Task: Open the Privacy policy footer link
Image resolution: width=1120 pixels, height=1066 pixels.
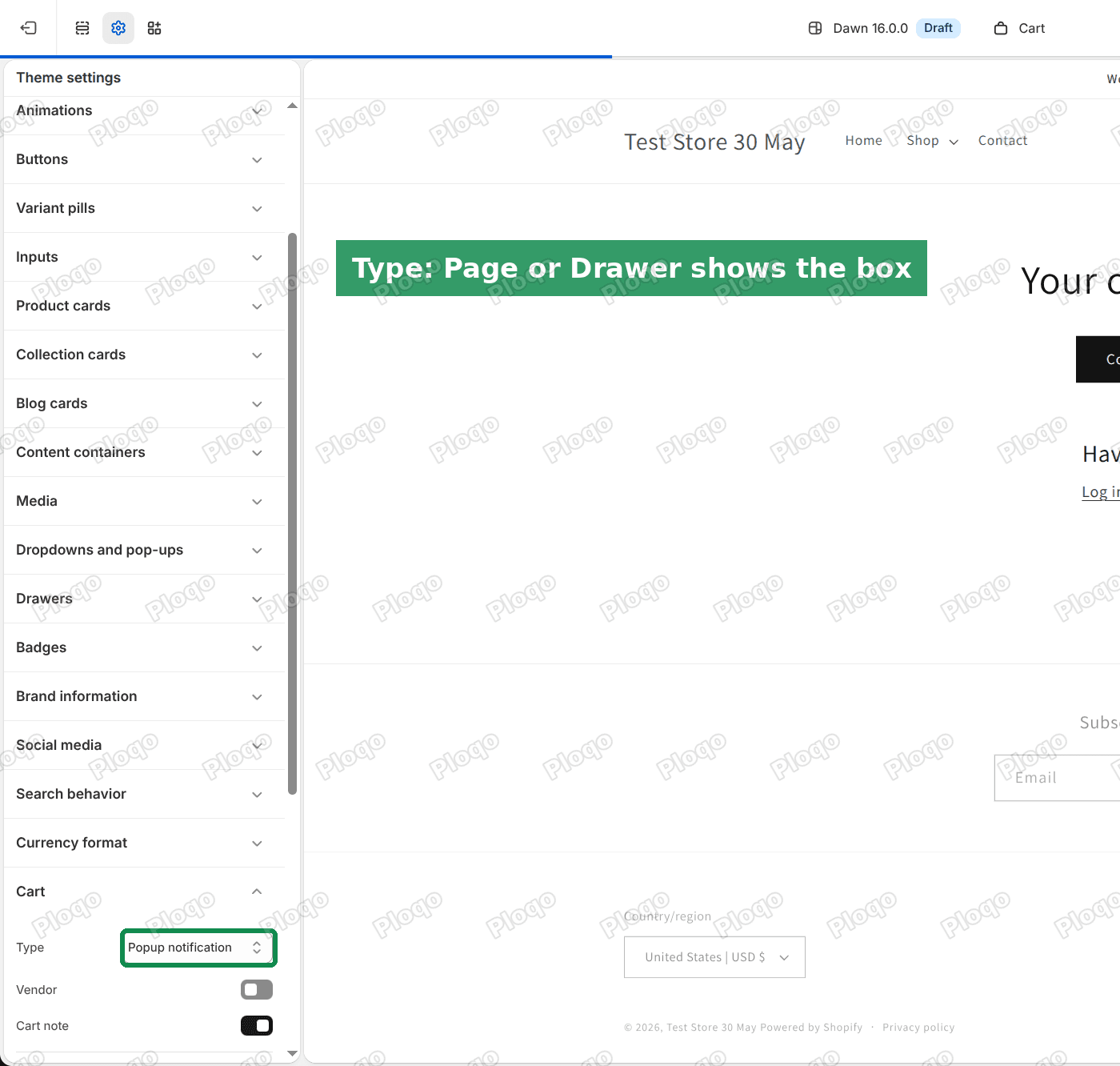Action: tap(918, 1028)
